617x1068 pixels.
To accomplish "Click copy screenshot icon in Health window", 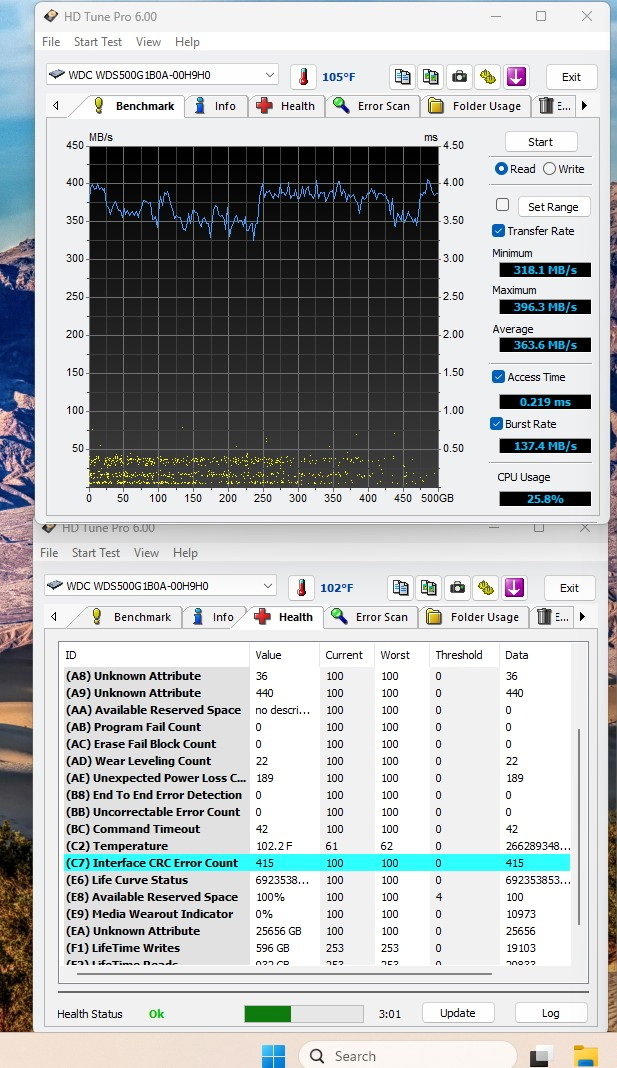I will 430,588.
